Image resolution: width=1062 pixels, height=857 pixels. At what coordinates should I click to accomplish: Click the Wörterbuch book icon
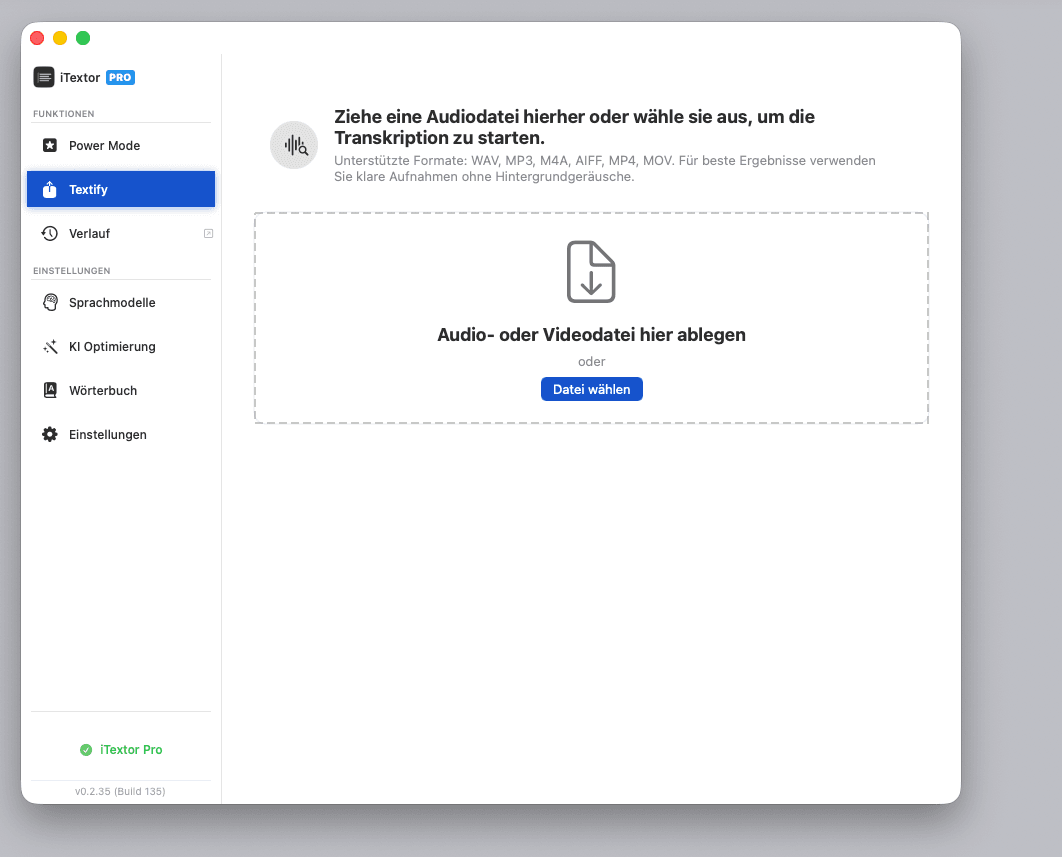point(50,390)
